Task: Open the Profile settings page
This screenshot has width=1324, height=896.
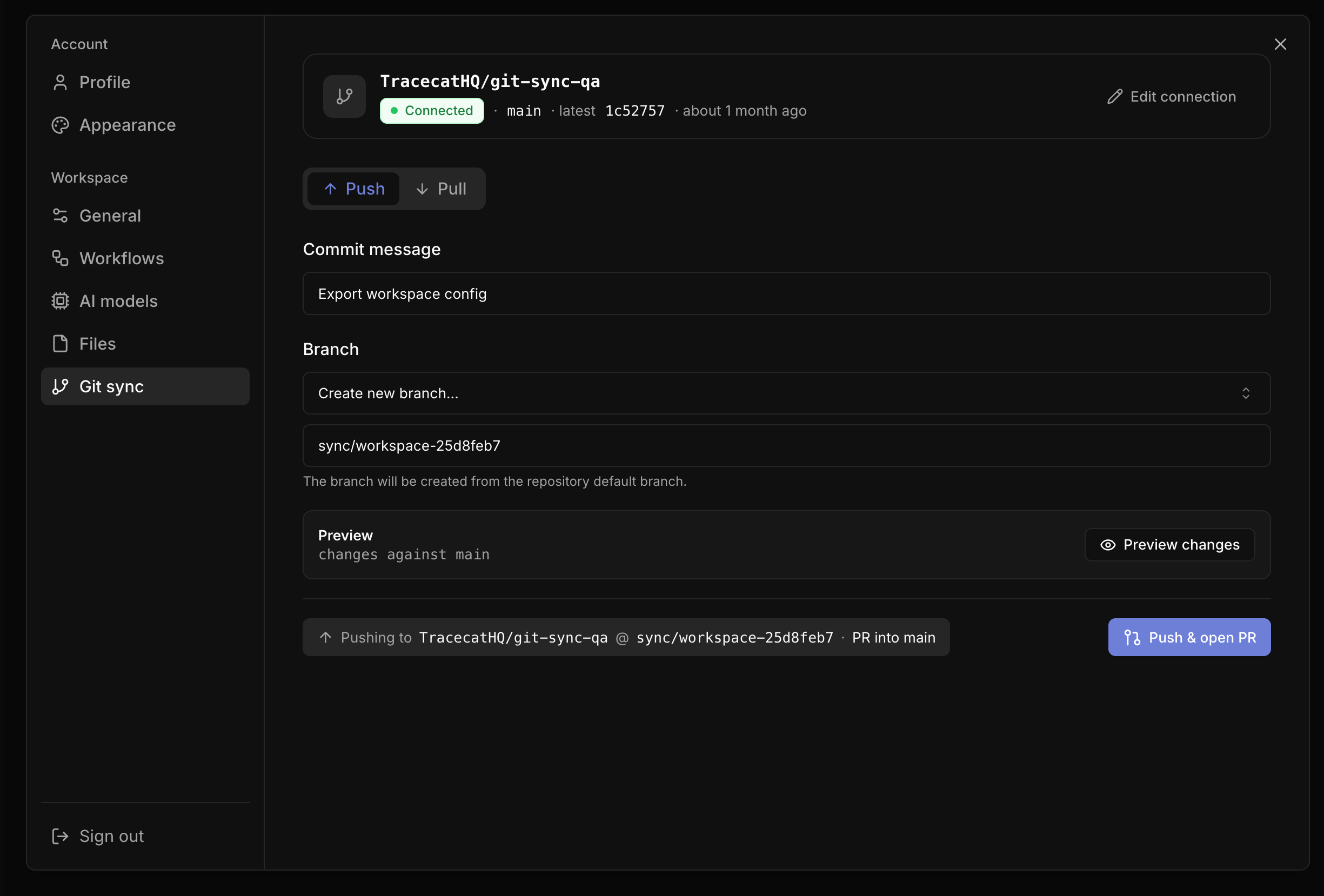Action: coord(145,83)
